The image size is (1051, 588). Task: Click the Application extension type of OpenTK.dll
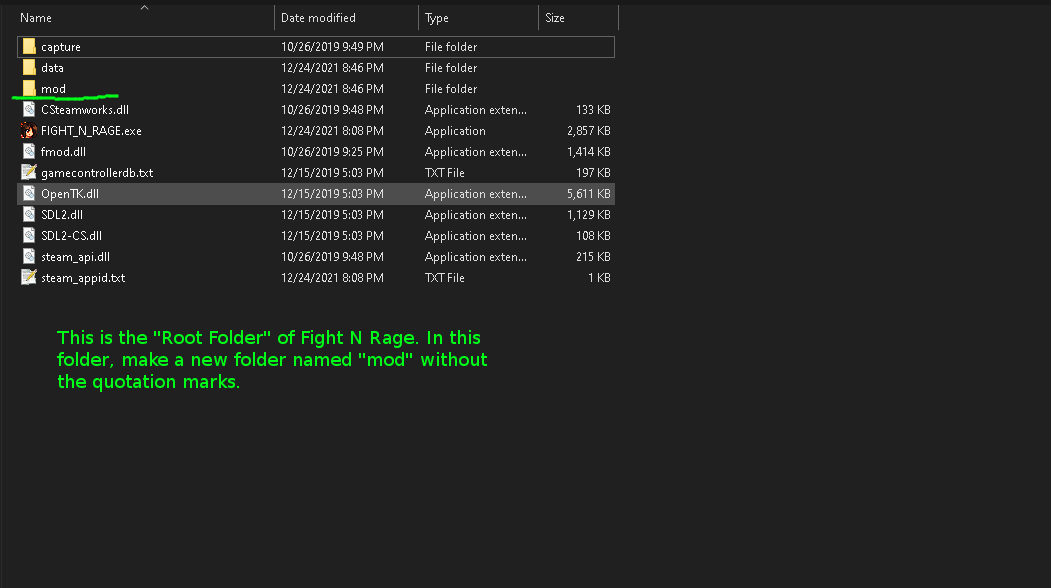click(476, 194)
